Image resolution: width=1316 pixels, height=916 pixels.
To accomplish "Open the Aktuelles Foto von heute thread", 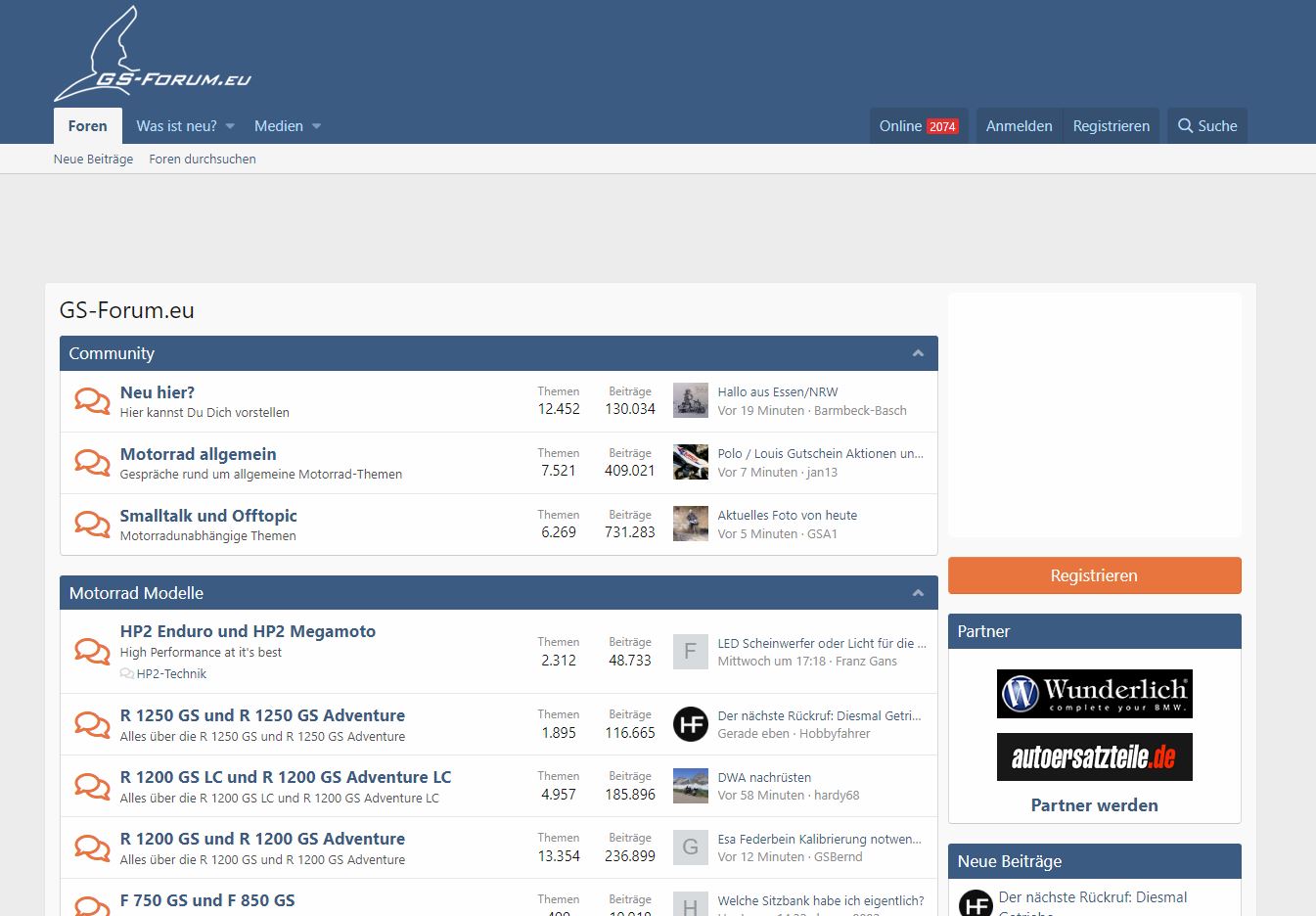I will pos(788,516).
